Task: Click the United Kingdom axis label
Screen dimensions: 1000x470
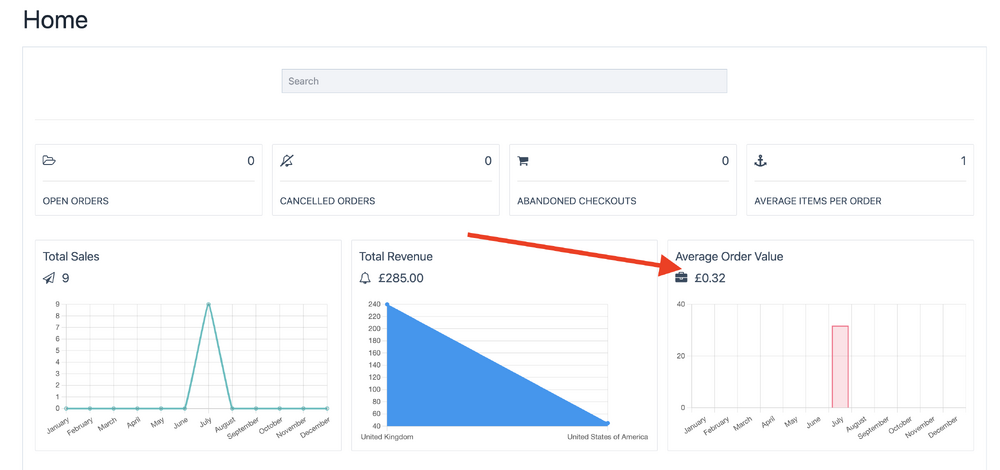Action: coord(387,437)
